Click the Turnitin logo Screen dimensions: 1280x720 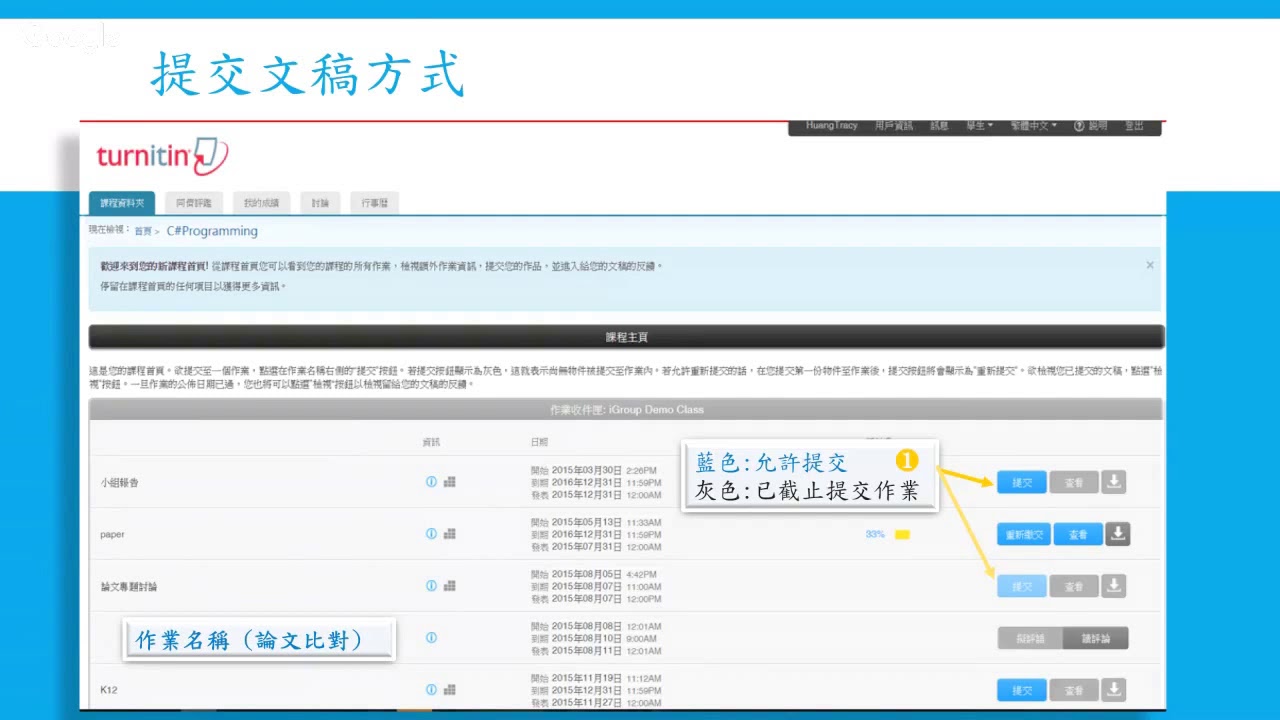tap(163, 157)
